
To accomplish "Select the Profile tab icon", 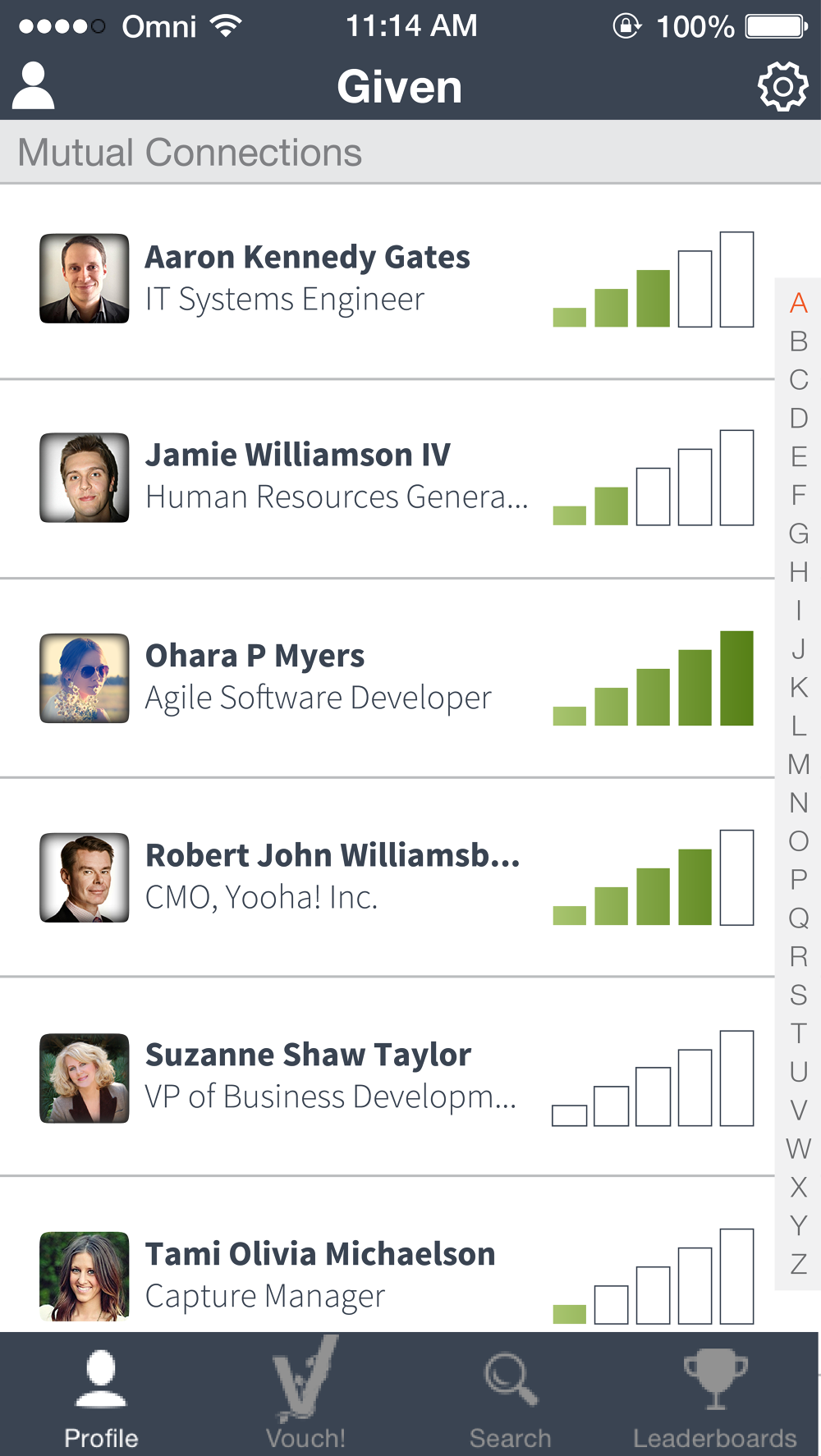I will pyautogui.click(x=101, y=1395).
